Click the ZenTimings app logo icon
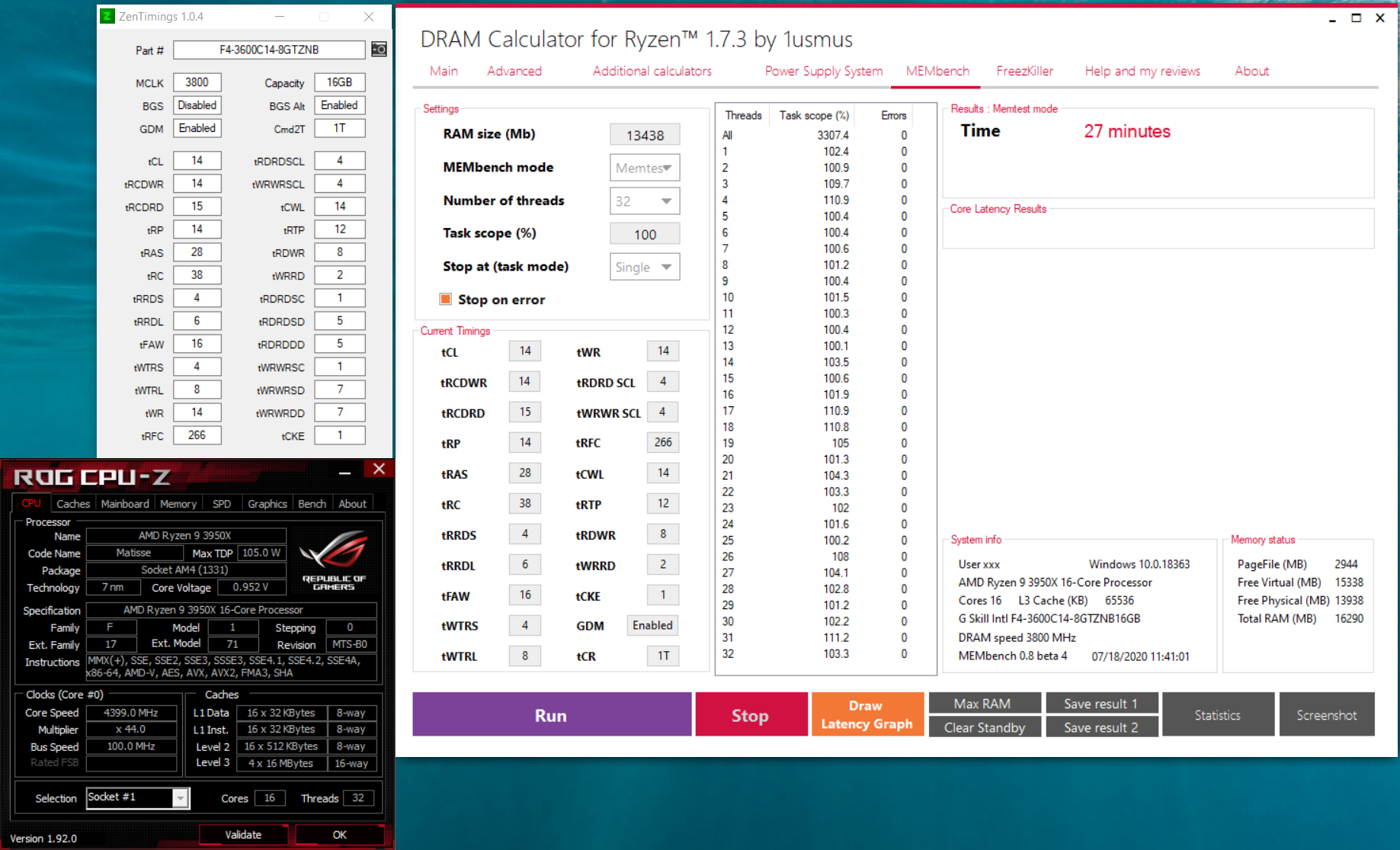The image size is (1400, 850). tap(107, 16)
